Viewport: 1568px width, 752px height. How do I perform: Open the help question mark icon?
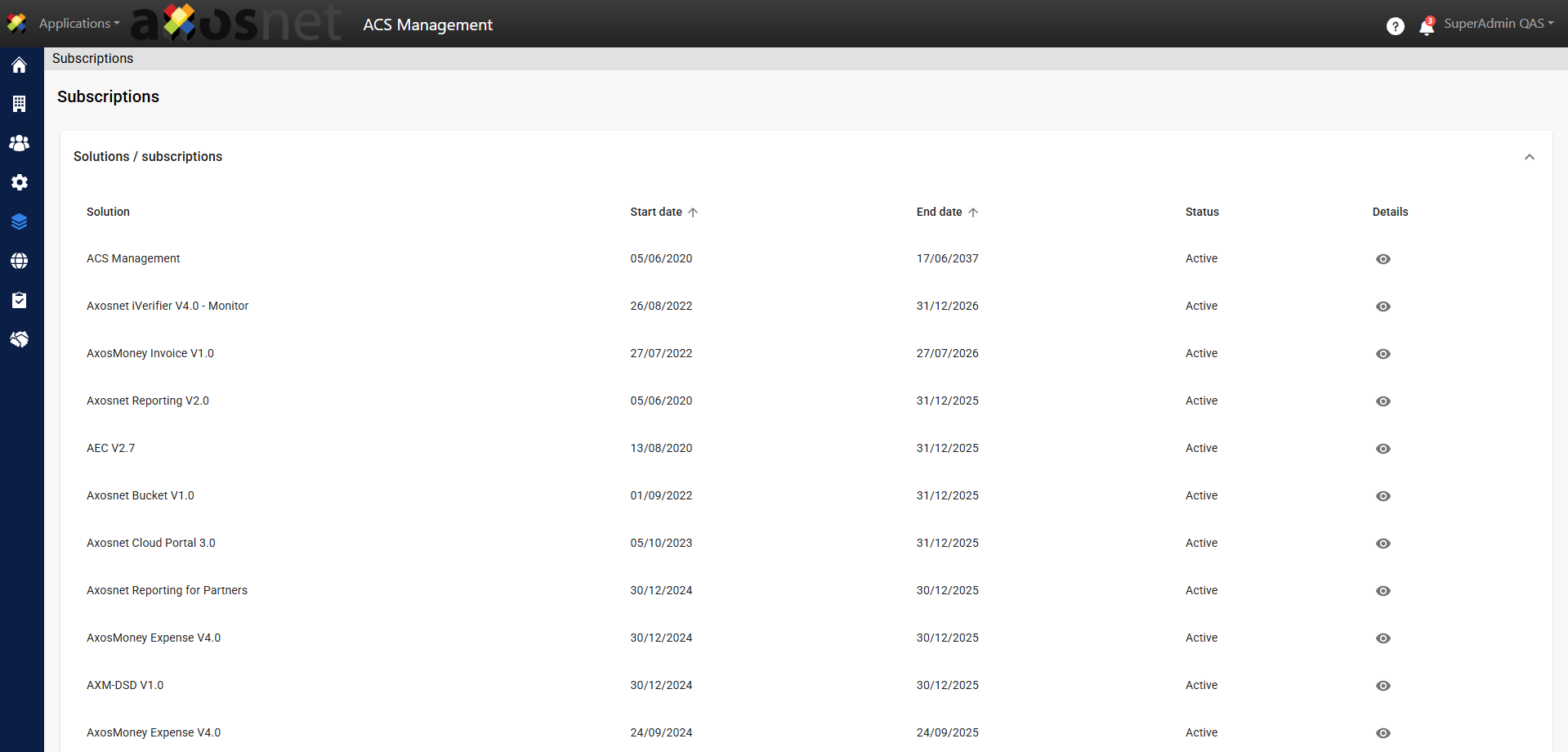[x=1396, y=26]
